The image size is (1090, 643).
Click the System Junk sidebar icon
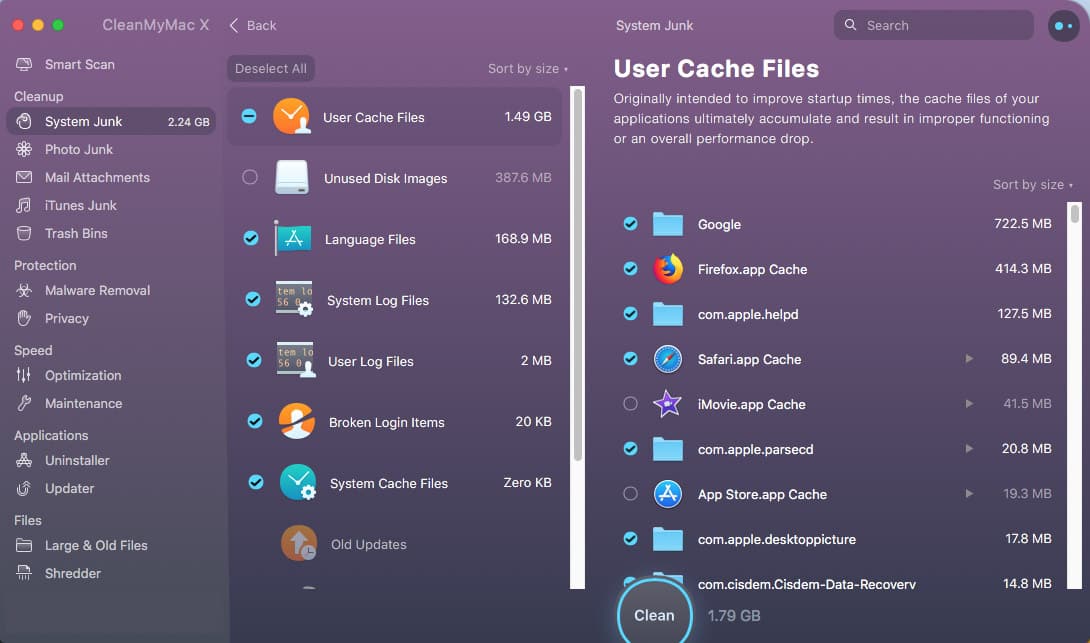[x=24, y=122]
